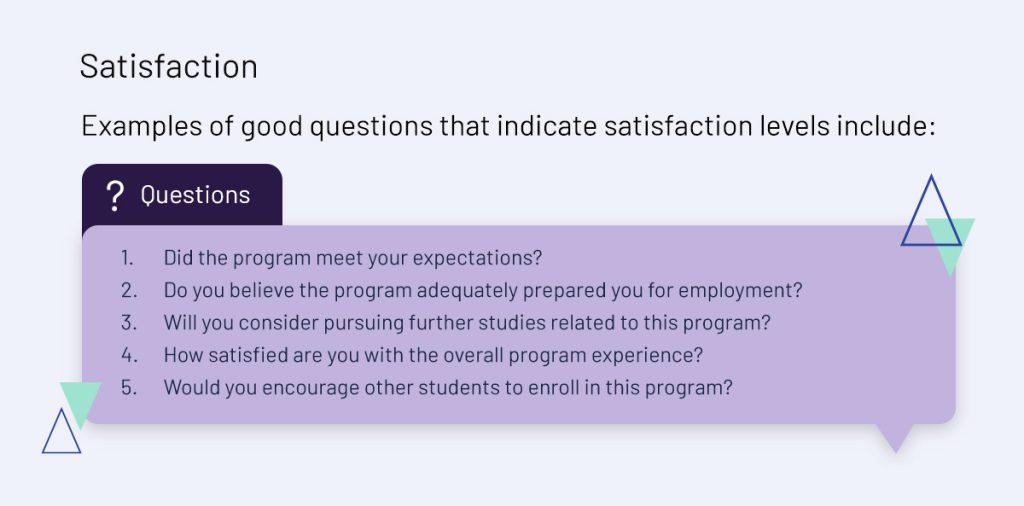Screen dimensions: 1024x506
Task: Select the Questions tab label
Action: point(195,195)
